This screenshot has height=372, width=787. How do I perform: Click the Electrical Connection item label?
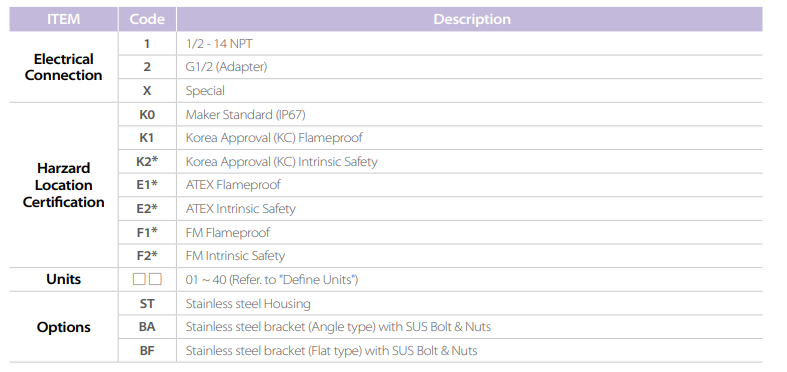coord(63,67)
